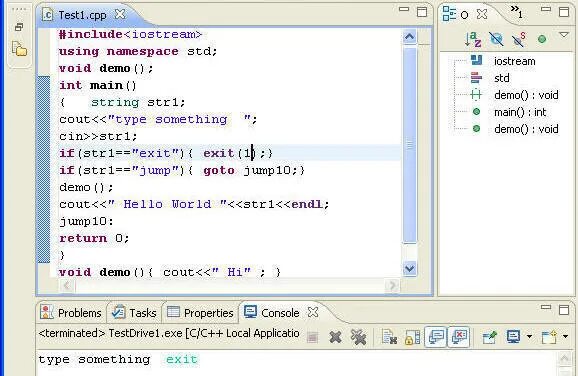
Task: Click editor vertical scrollbar down arrow
Action: coord(410,268)
